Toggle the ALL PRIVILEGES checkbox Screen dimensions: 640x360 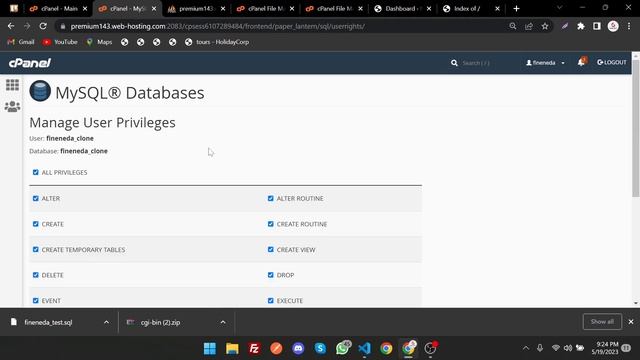click(x=36, y=172)
